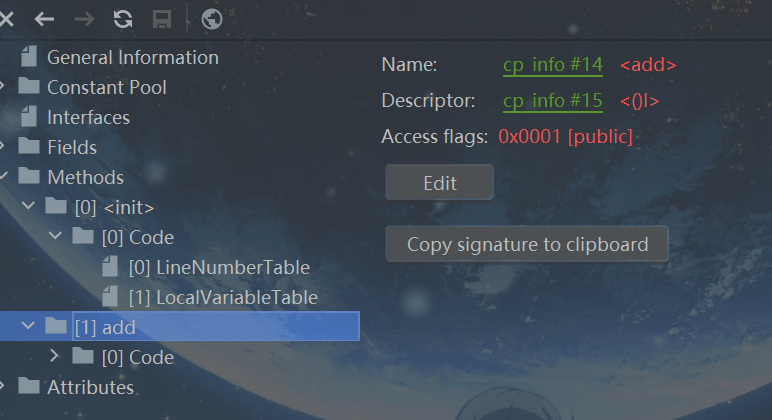This screenshot has width=772, height=420.
Task: Click the close (X) toolbar icon
Action: [x=7, y=18]
